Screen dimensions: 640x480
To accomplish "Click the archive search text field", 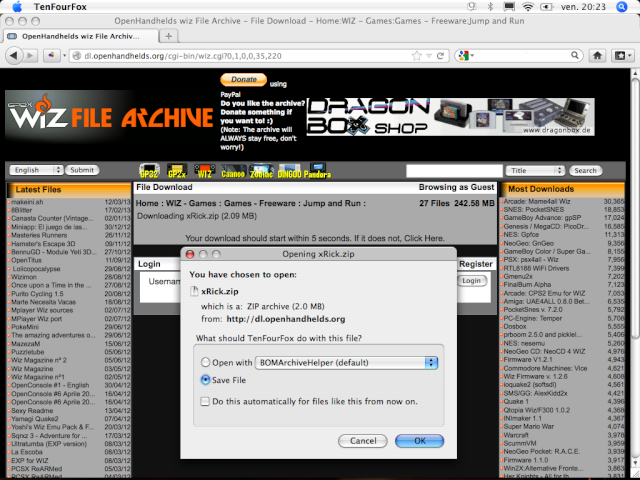I will point(454,171).
